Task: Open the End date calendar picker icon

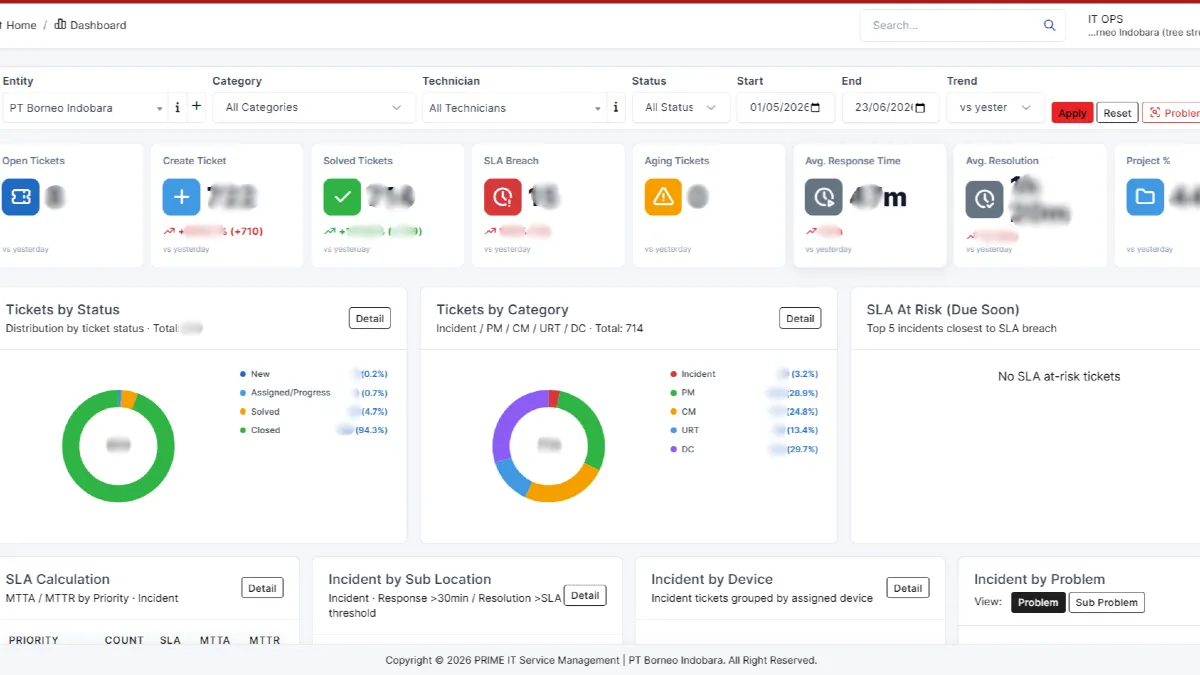Action: (920, 107)
